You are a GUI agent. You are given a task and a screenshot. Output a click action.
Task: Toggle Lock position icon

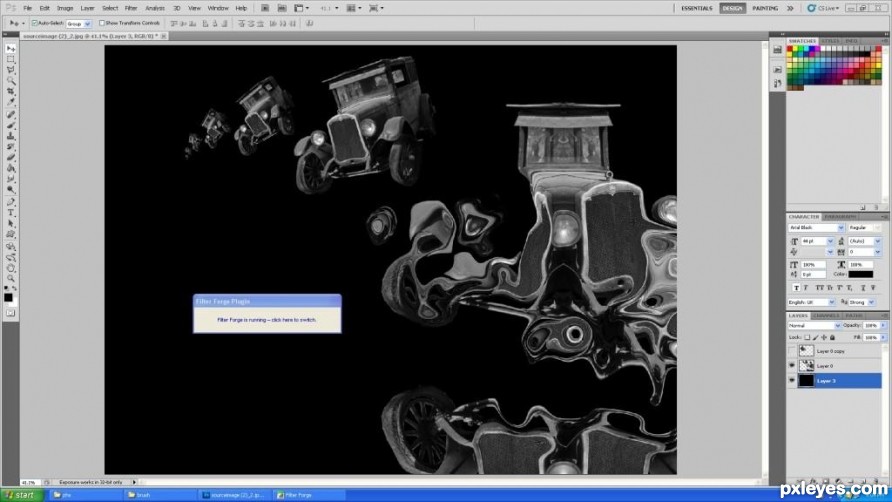[824, 338]
